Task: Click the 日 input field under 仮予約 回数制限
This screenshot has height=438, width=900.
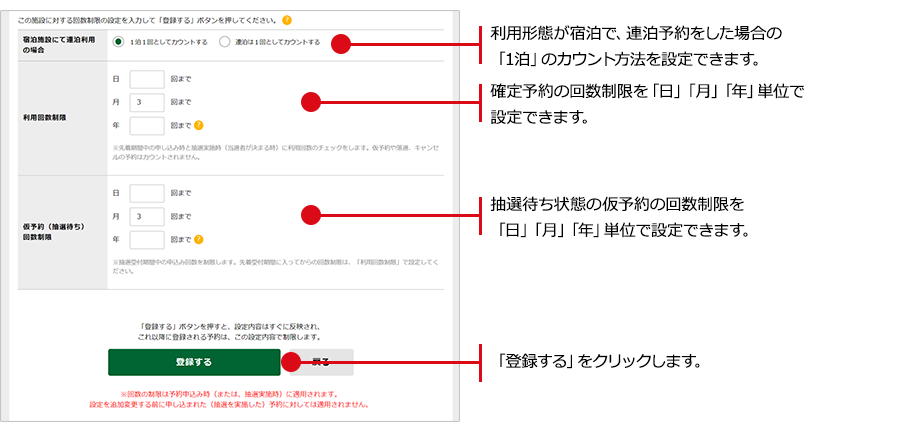Action: 146,193
